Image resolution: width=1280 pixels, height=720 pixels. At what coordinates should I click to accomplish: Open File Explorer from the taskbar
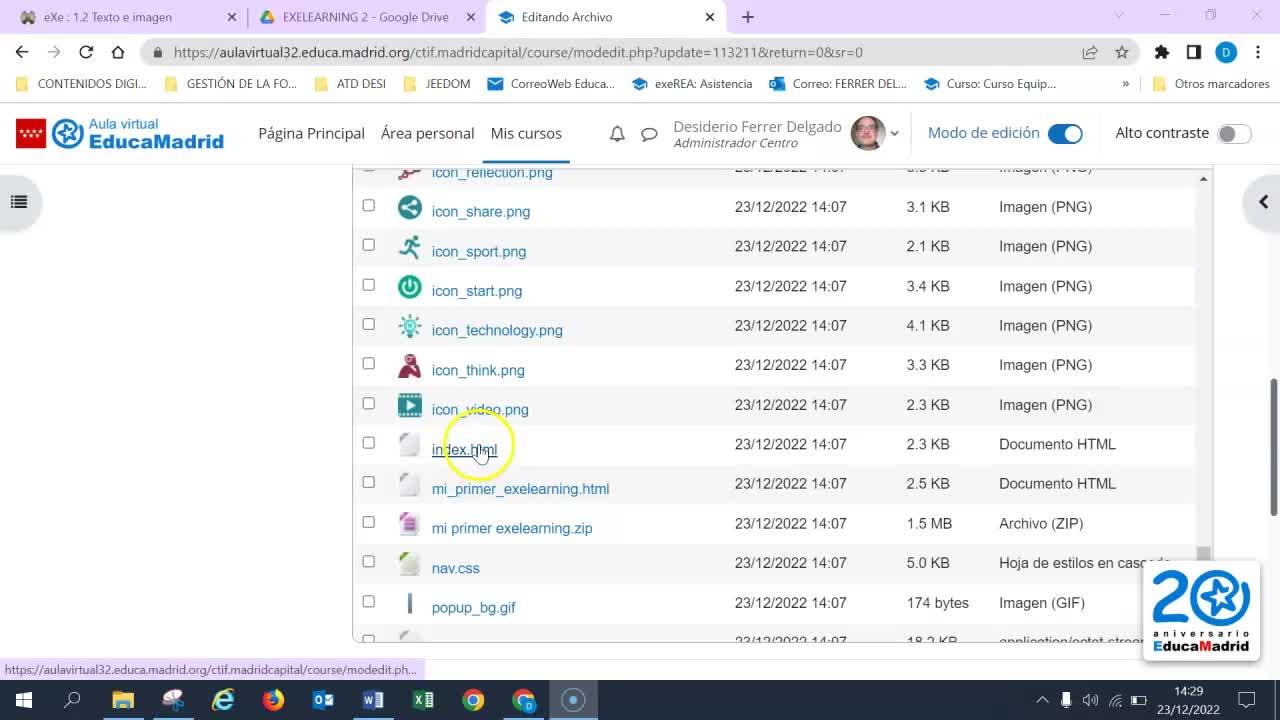122,700
